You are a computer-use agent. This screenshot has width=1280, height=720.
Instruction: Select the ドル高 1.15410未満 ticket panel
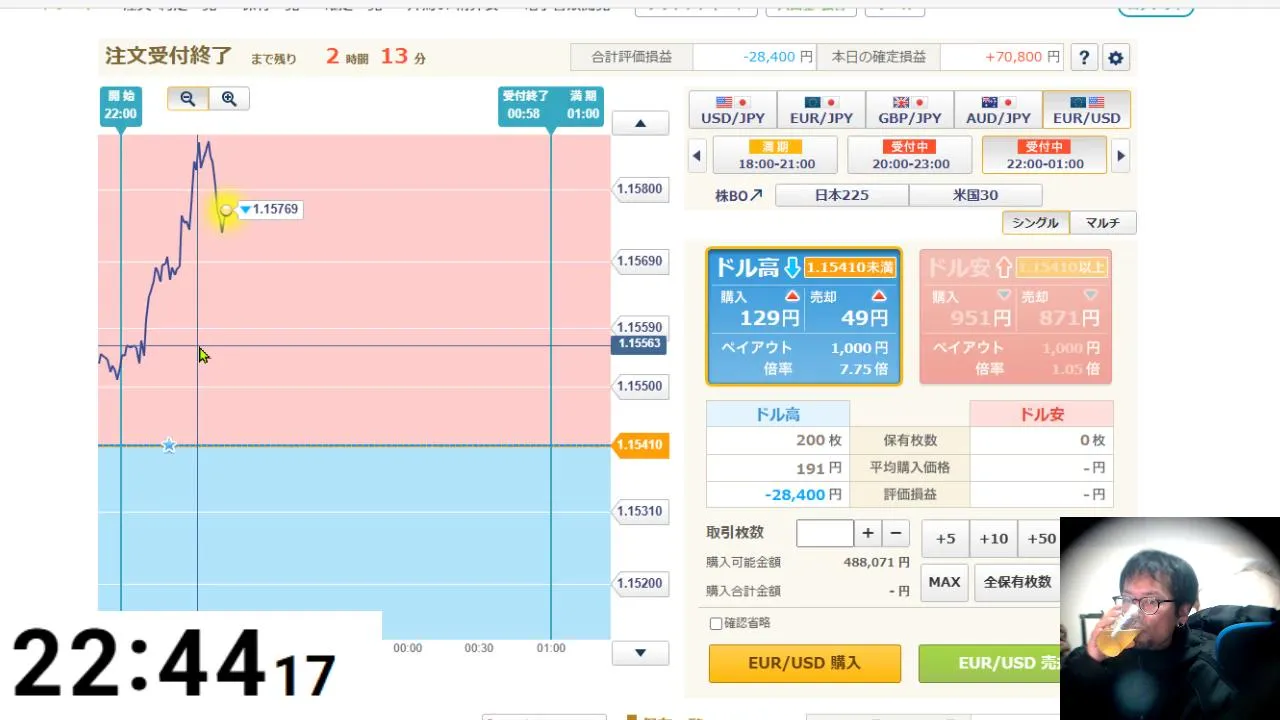(804, 316)
